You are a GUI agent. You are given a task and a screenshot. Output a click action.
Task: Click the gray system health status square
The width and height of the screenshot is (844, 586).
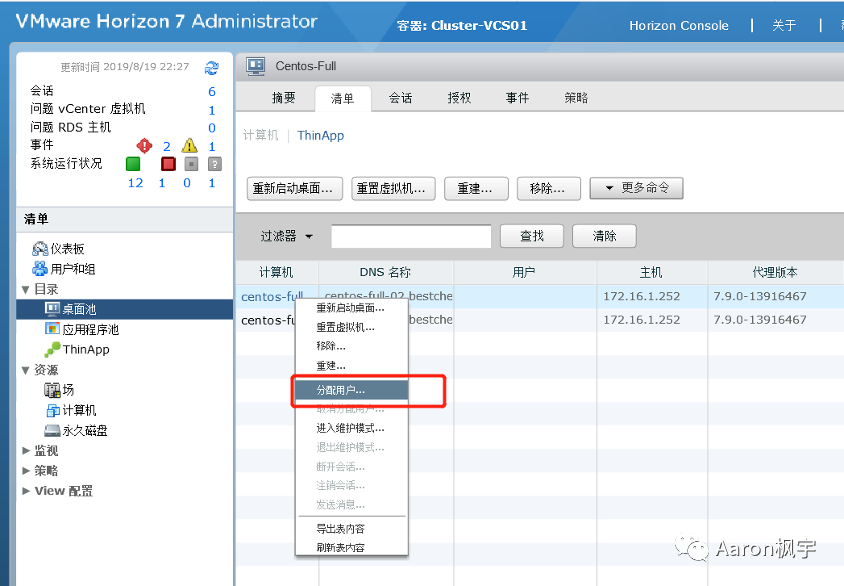(191, 164)
